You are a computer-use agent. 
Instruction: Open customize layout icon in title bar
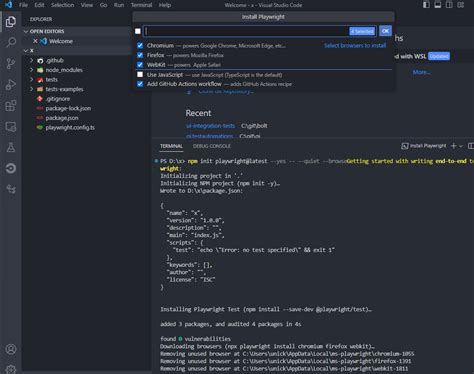click(461, 5)
